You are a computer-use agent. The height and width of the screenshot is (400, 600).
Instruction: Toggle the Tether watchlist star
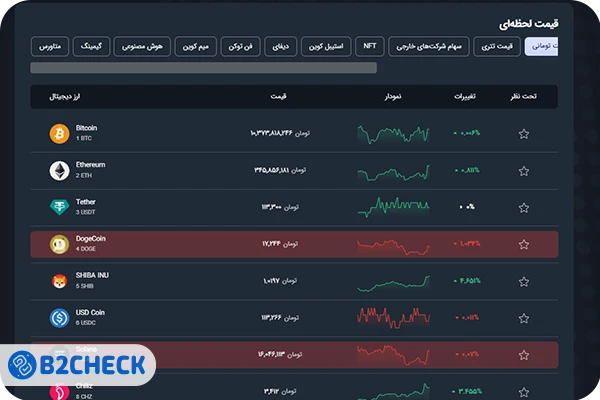[x=524, y=207]
